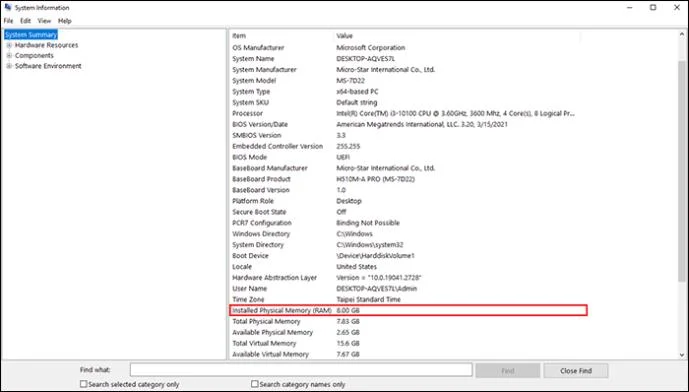Viewport: 689px width, 392px height.
Task: Click the Value column header
Action: [x=457, y=36]
